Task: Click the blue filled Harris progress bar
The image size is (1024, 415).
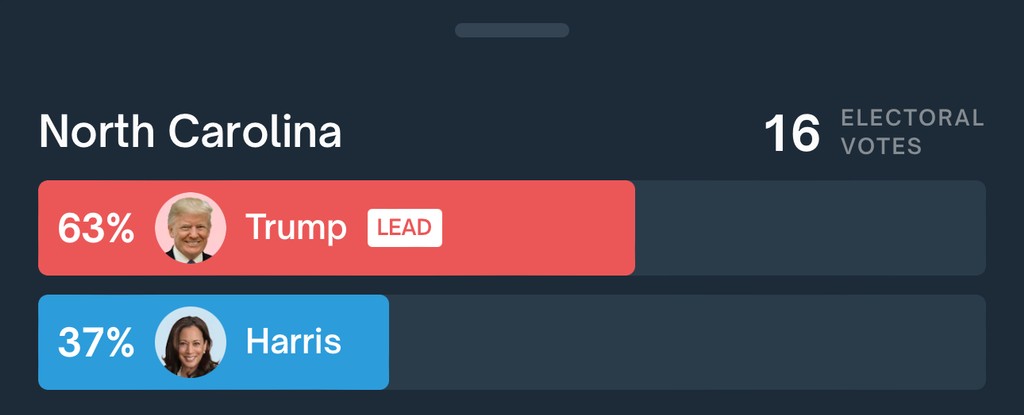Action: 214,342
